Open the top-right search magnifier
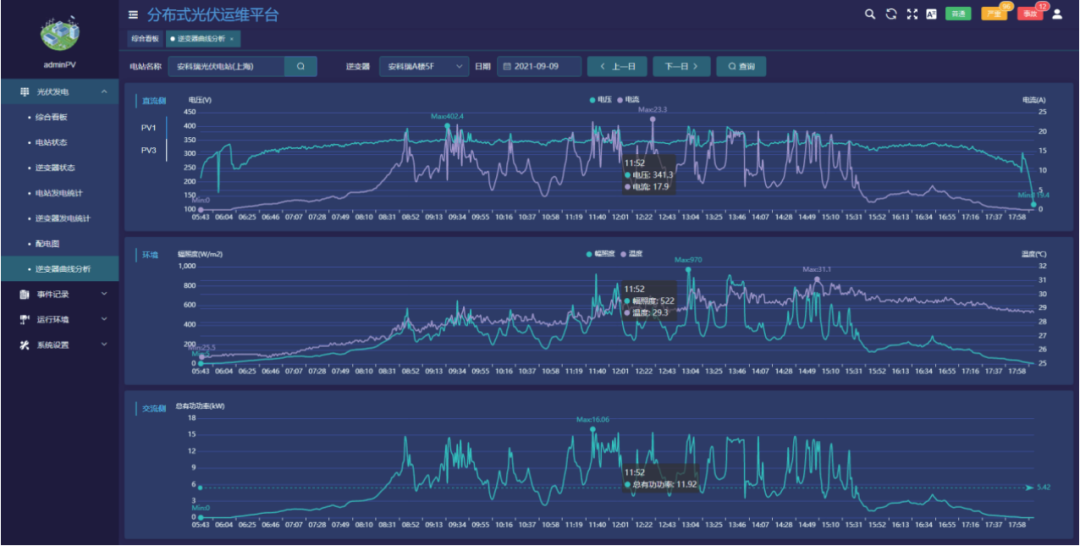1080x546 pixels. (x=870, y=14)
